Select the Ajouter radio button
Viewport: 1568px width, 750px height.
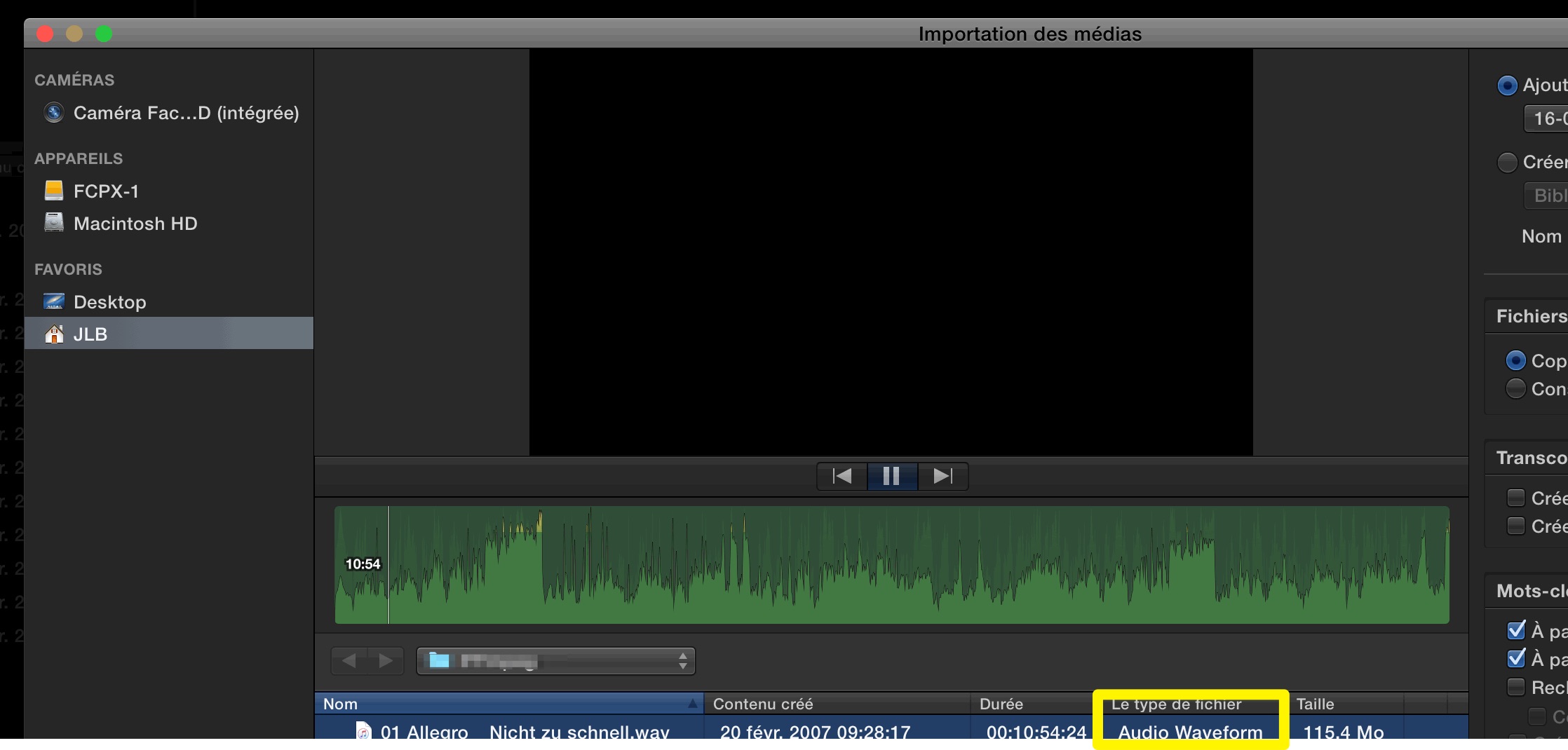pyautogui.click(x=1506, y=86)
